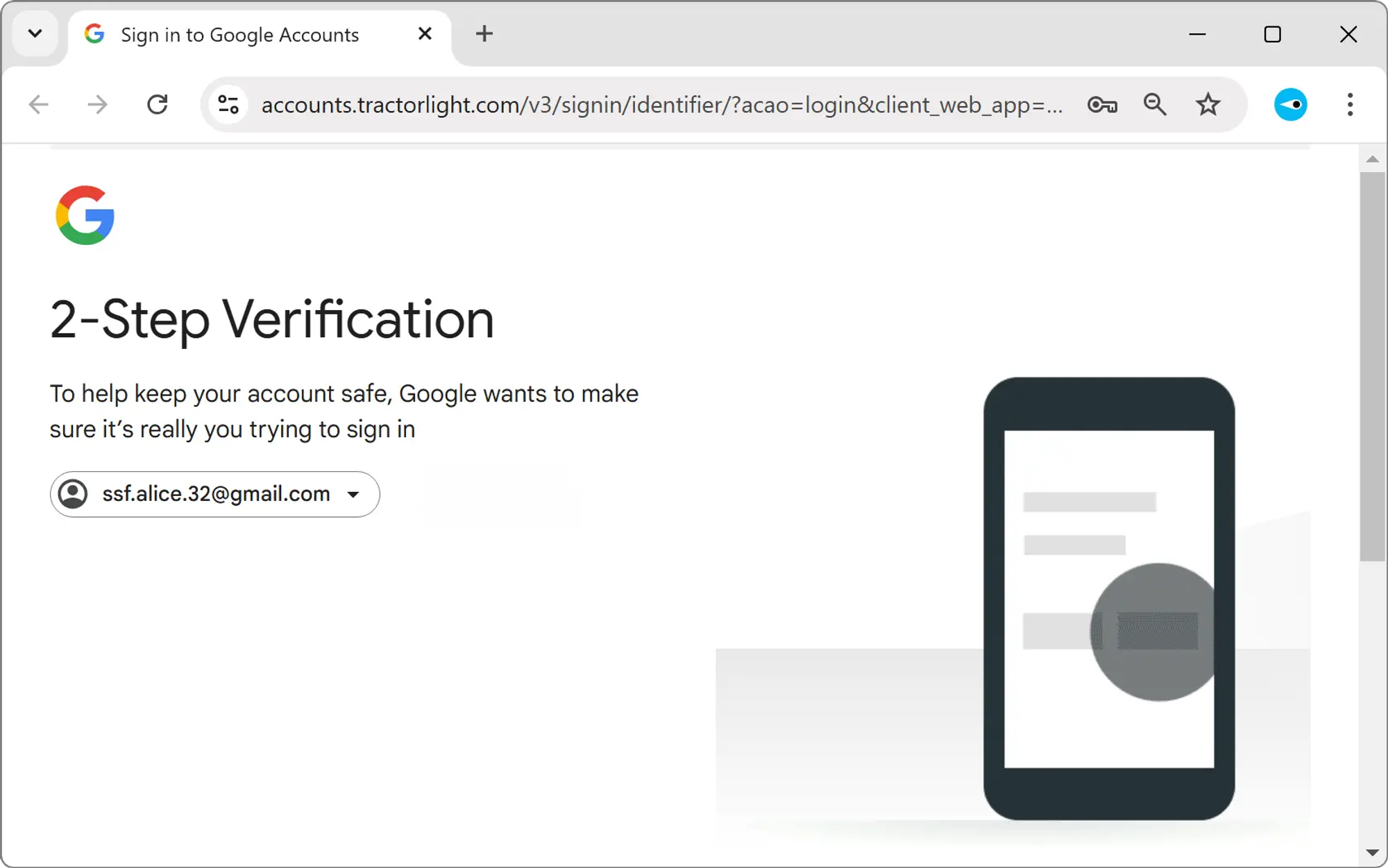
Task: Click the Google G logo
Action: [x=85, y=215]
